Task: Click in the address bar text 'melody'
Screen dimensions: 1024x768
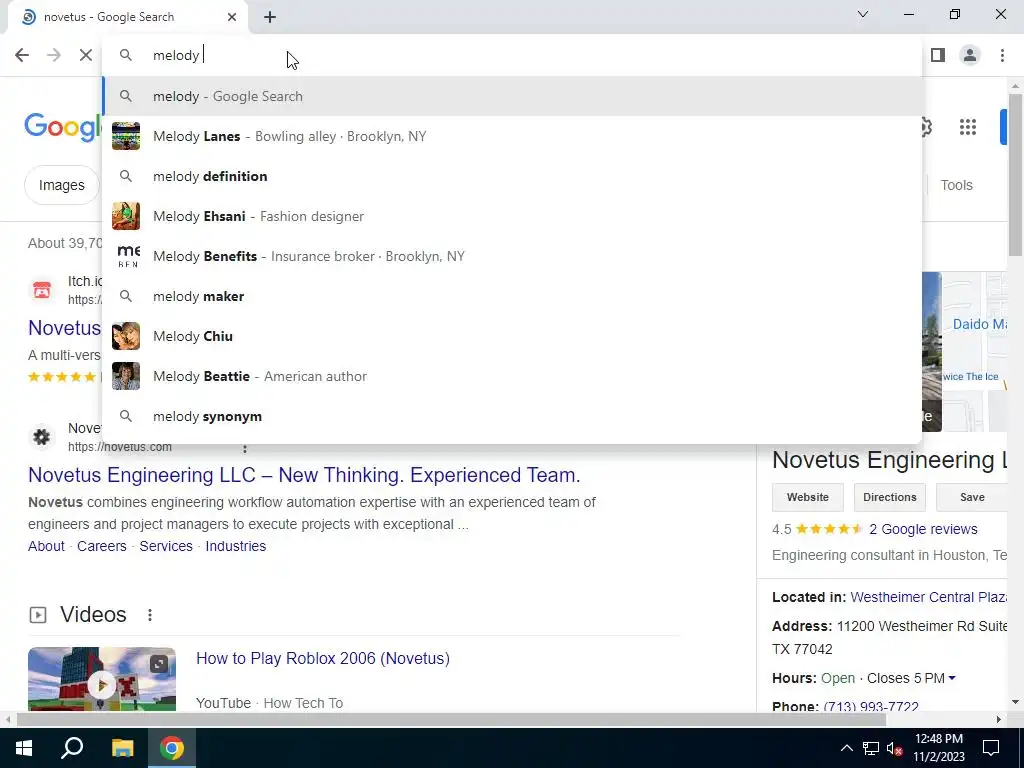Action: point(176,56)
